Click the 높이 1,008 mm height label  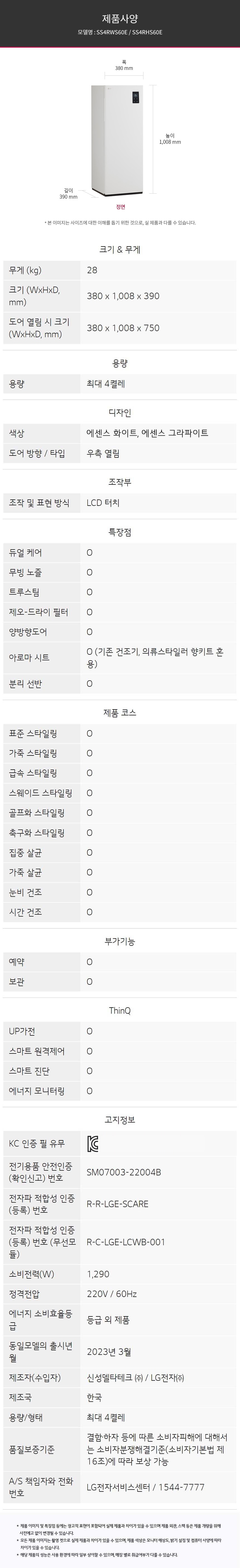click(170, 139)
